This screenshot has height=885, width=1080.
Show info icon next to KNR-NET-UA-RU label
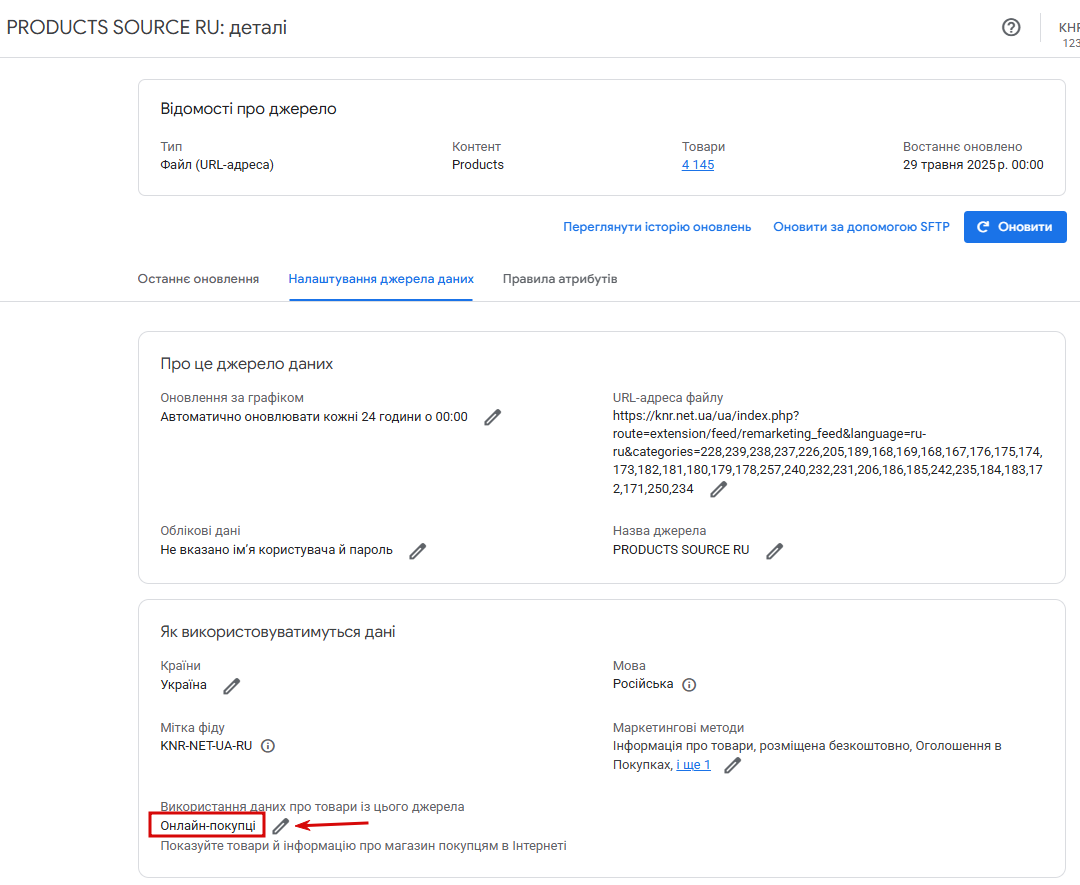coord(268,746)
